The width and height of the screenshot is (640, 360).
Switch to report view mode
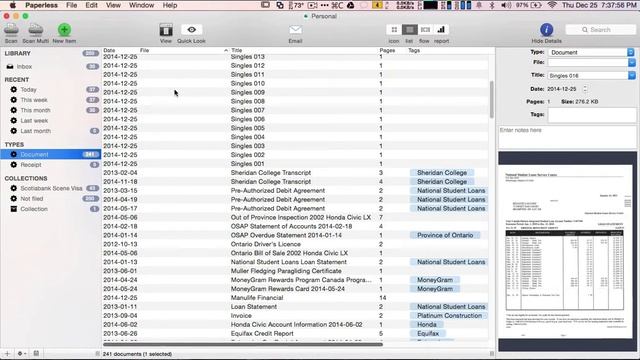click(441, 29)
